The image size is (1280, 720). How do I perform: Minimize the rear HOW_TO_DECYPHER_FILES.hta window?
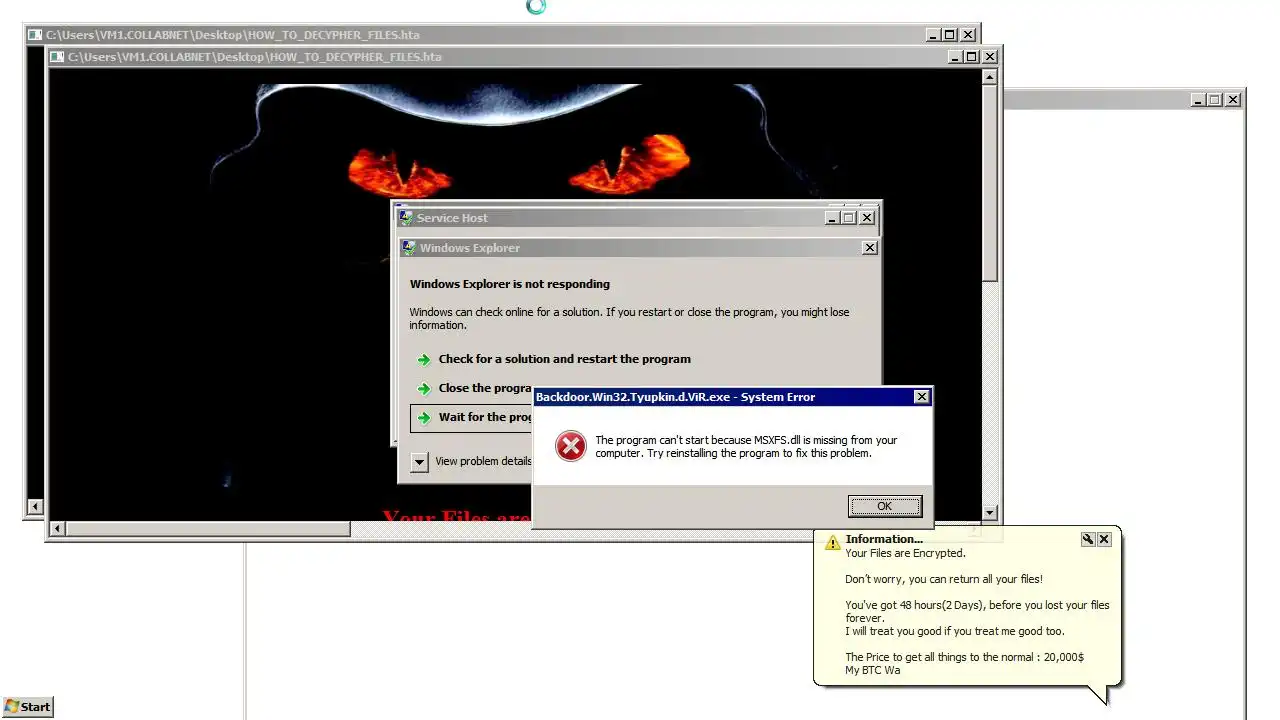click(932, 35)
